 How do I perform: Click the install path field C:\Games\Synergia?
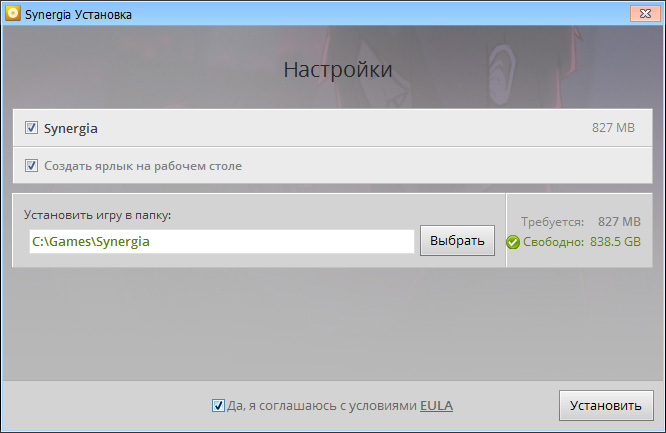(221, 241)
